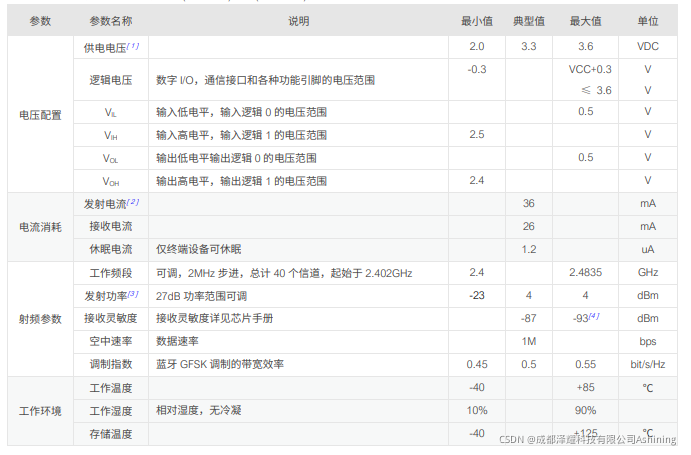Select the 调制指数 row label
Viewport: 691px width, 455px height.
111,364
